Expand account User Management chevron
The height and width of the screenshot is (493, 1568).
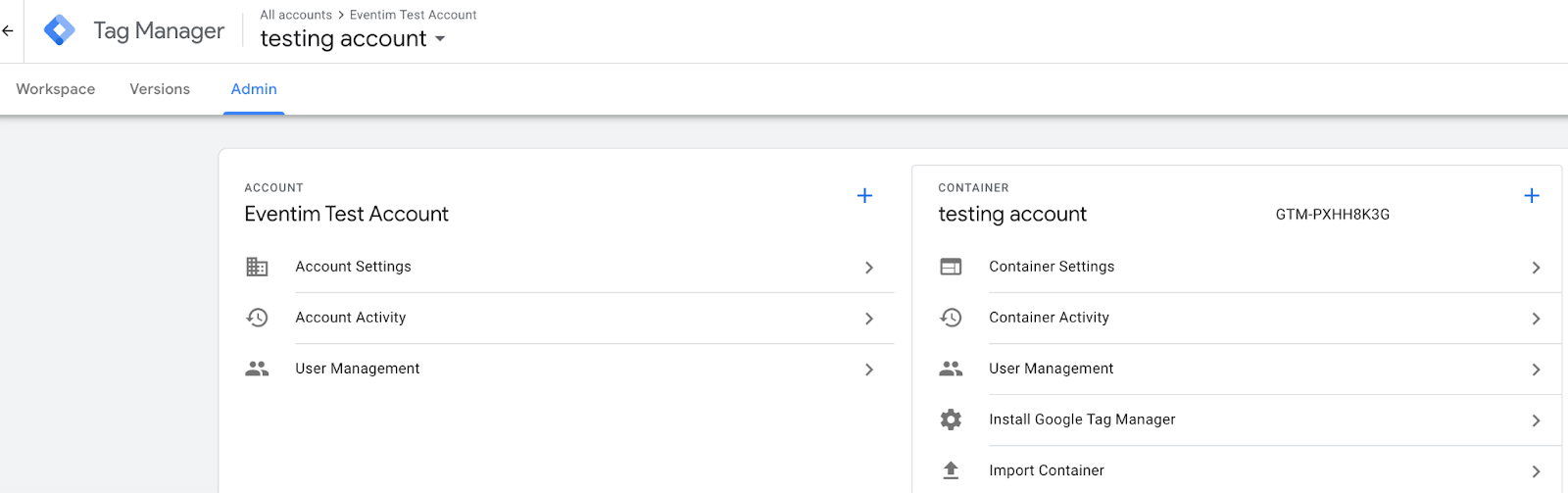[x=869, y=370]
